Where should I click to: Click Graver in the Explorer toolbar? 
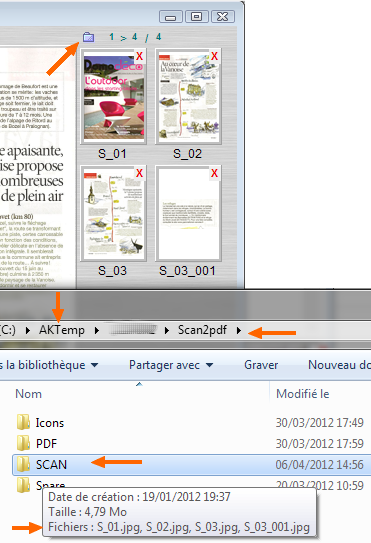[x=261, y=365]
